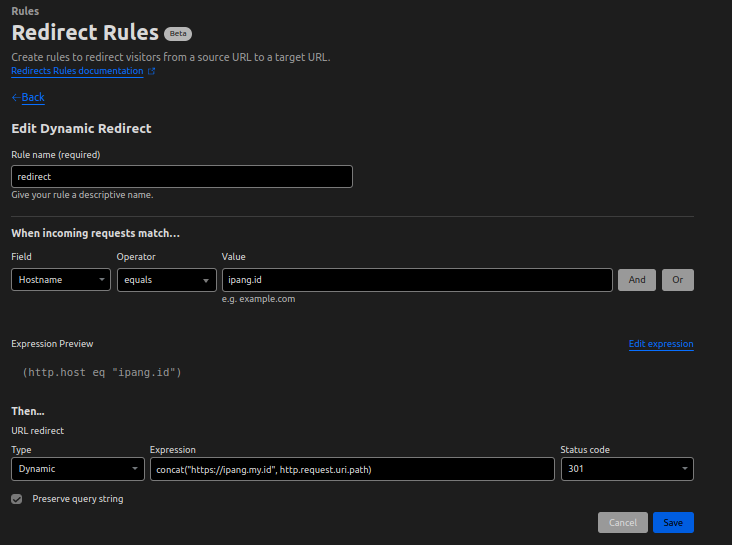Viewport: 732px width, 545px height.
Task: Go back using the Back link
Action: pos(33,97)
